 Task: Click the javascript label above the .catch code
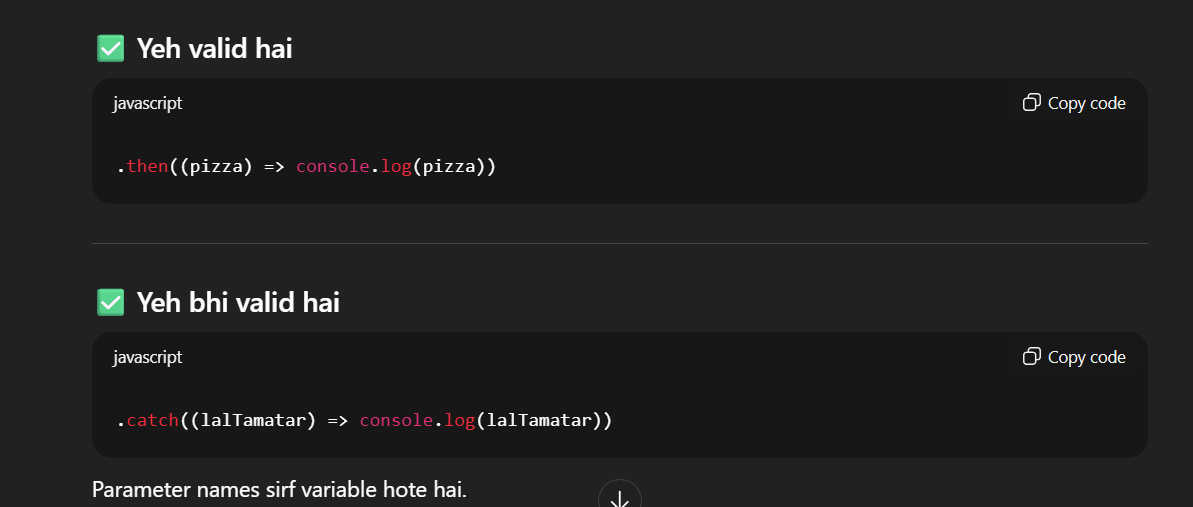[x=147, y=357]
